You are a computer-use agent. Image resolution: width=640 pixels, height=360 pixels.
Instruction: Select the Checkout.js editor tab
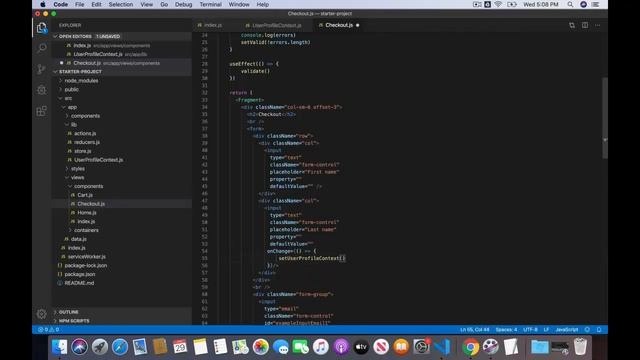(338, 25)
